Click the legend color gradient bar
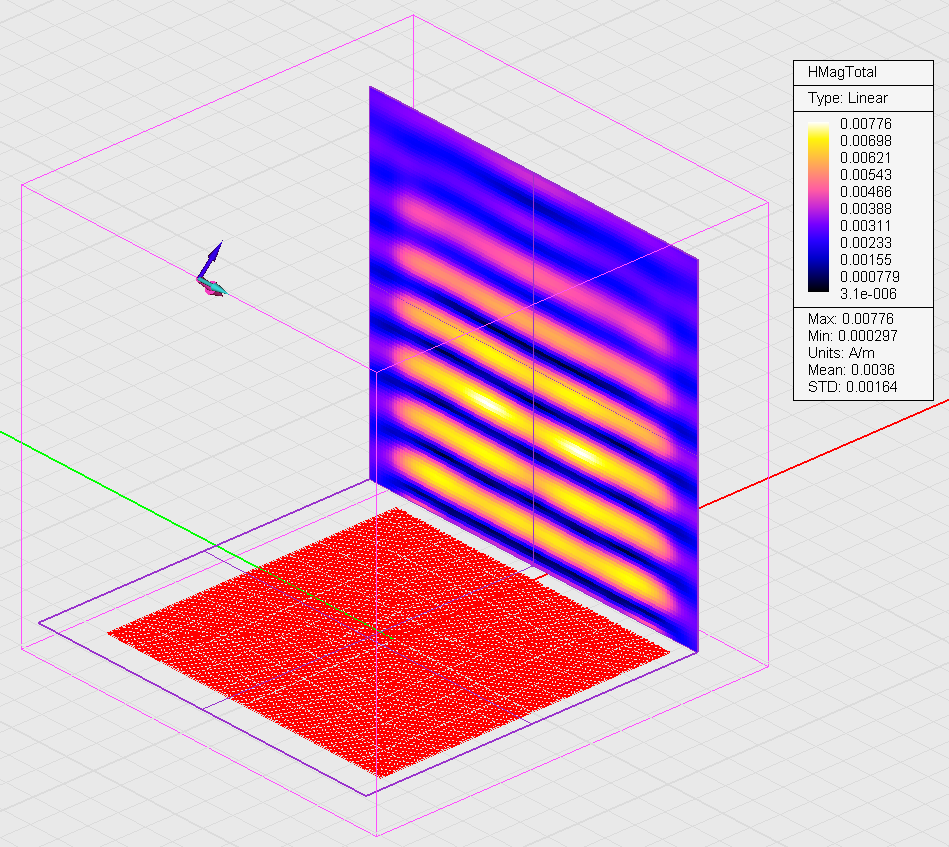This screenshot has height=847, width=949. coord(817,207)
